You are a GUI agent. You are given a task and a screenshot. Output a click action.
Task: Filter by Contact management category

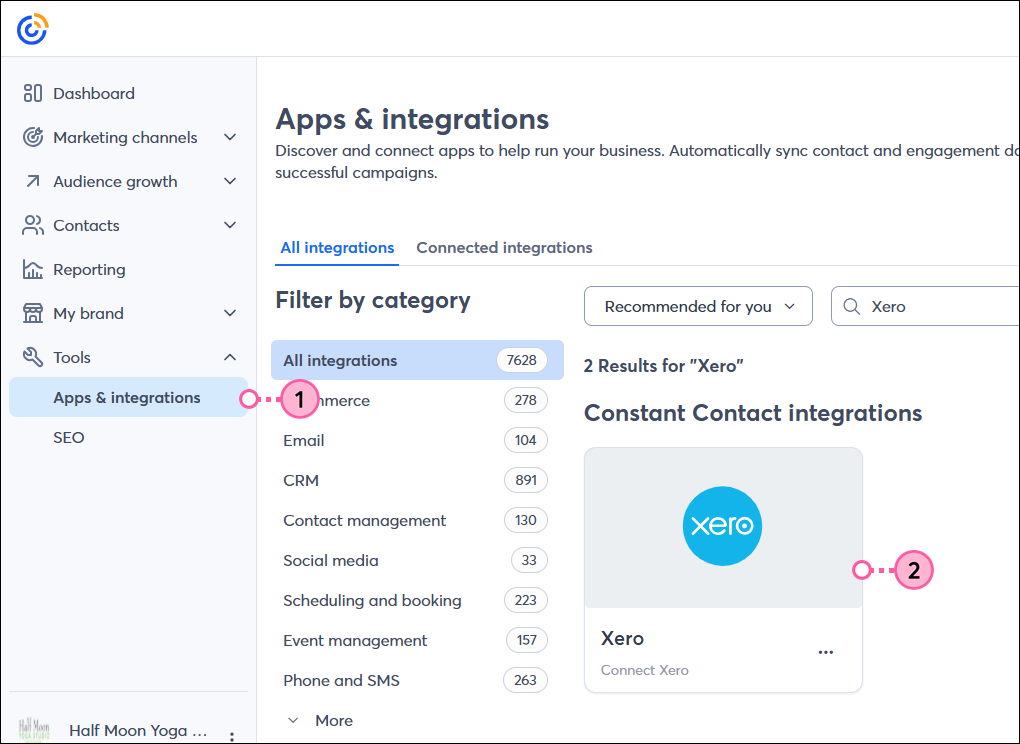point(365,520)
